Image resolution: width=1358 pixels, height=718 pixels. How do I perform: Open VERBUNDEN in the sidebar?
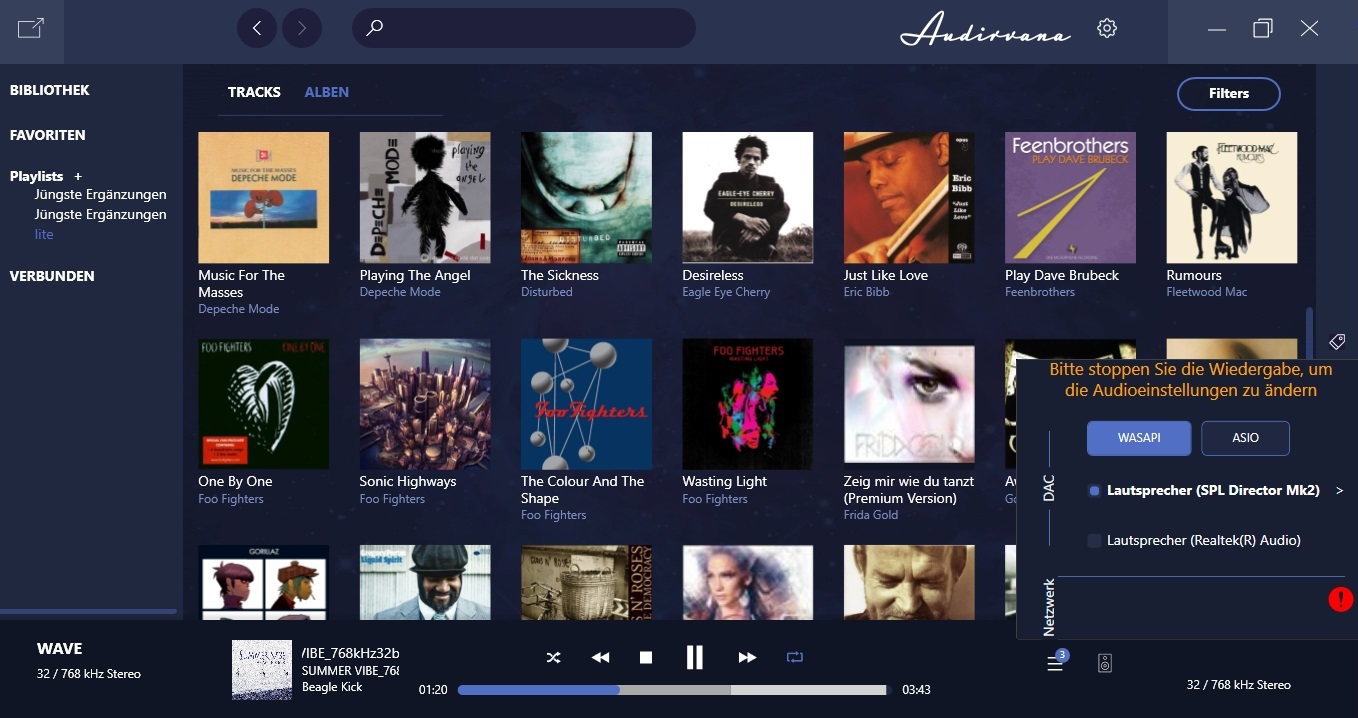point(52,276)
